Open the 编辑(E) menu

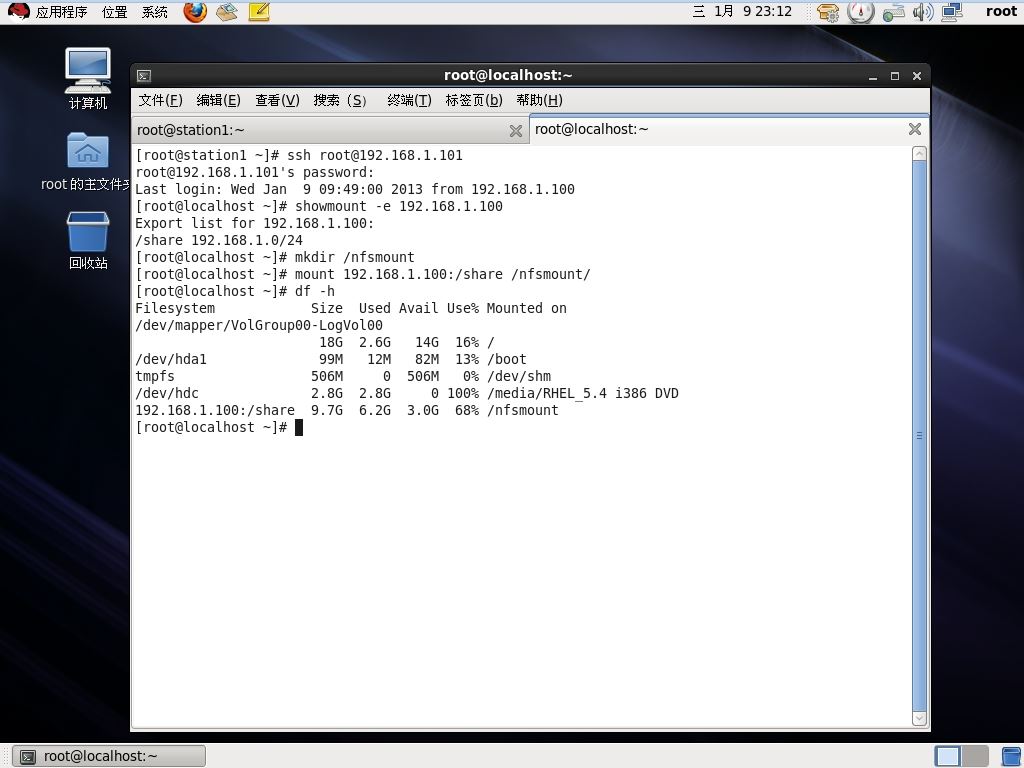click(218, 100)
